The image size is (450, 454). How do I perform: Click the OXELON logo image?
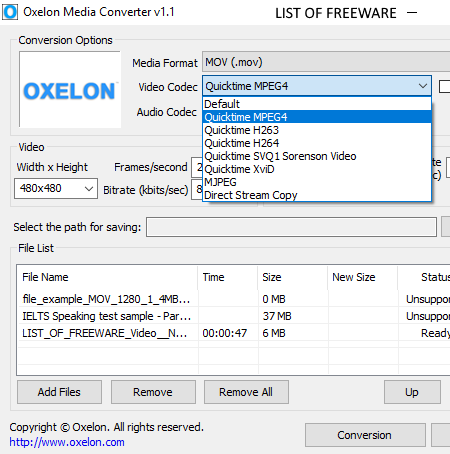pos(70,89)
